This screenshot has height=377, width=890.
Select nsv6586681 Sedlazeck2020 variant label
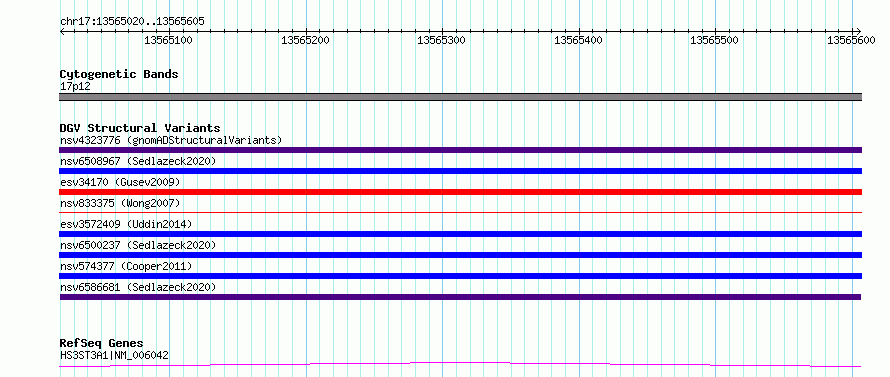coord(138,287)
